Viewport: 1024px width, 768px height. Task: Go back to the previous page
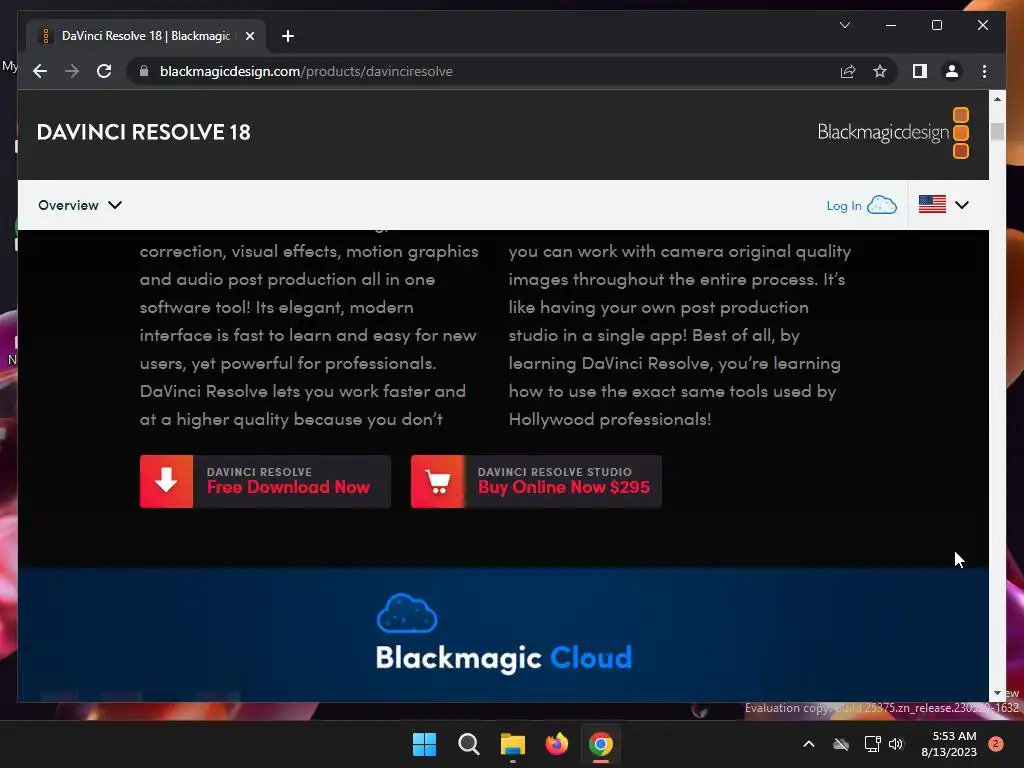point(40,71)
